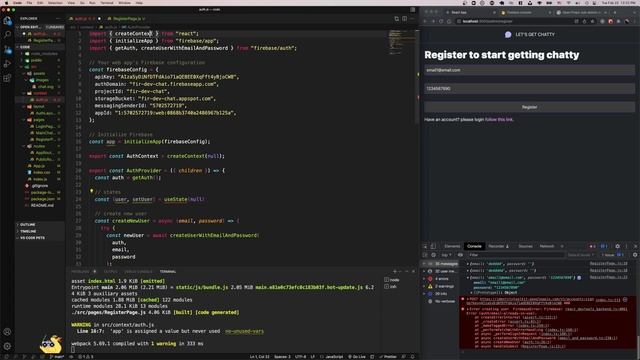640x360 pixels.
Task: Click the console settings gear beside Issues
Action: 635,255
